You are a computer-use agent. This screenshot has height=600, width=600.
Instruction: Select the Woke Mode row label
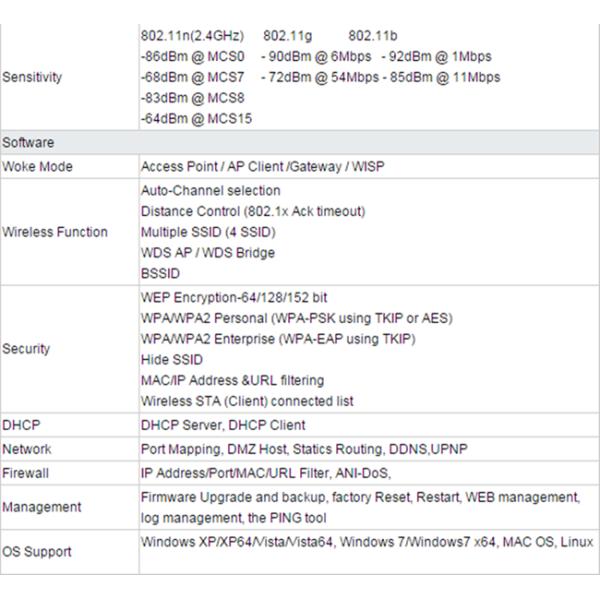click(x=38, y=166)
